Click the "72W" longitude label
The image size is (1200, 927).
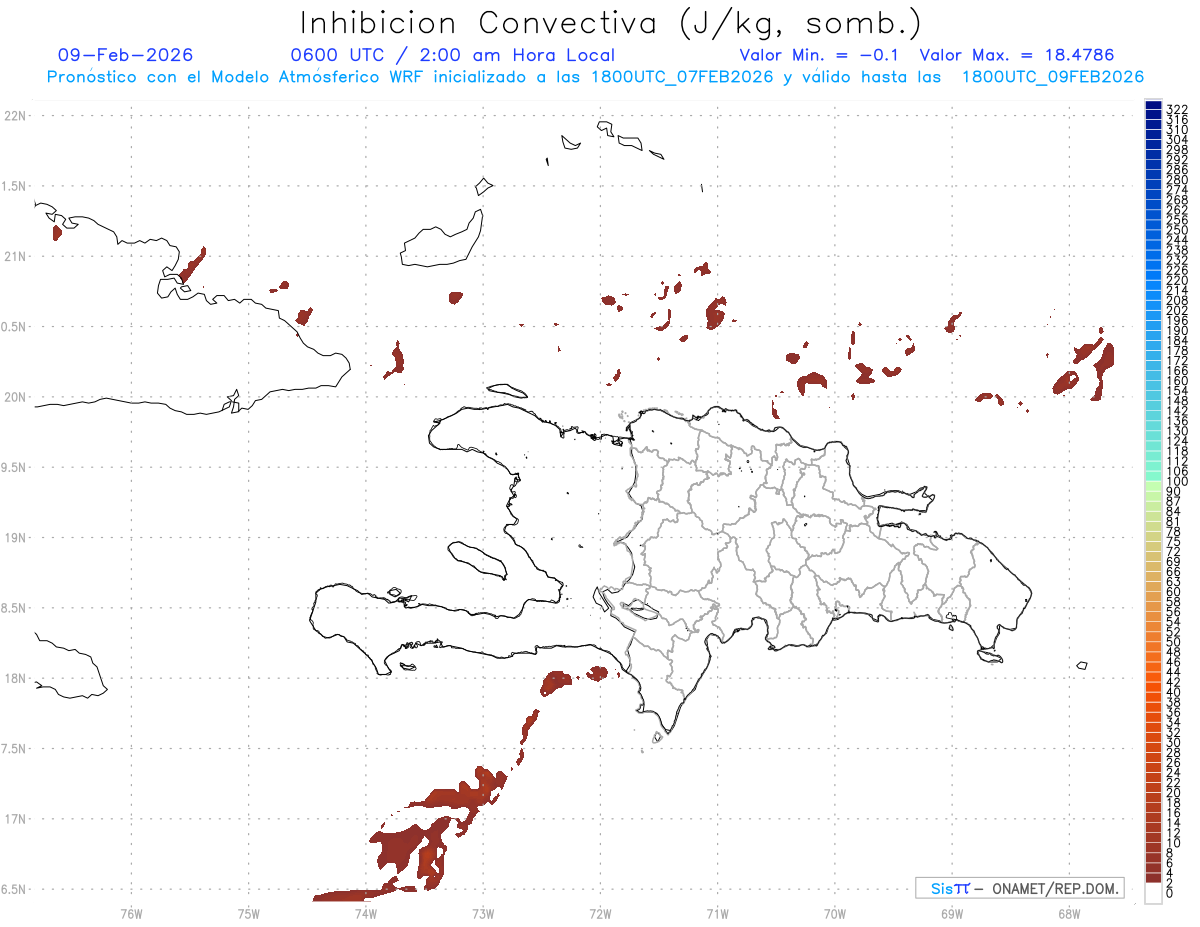pyautogui.click(x=600, y=913)
